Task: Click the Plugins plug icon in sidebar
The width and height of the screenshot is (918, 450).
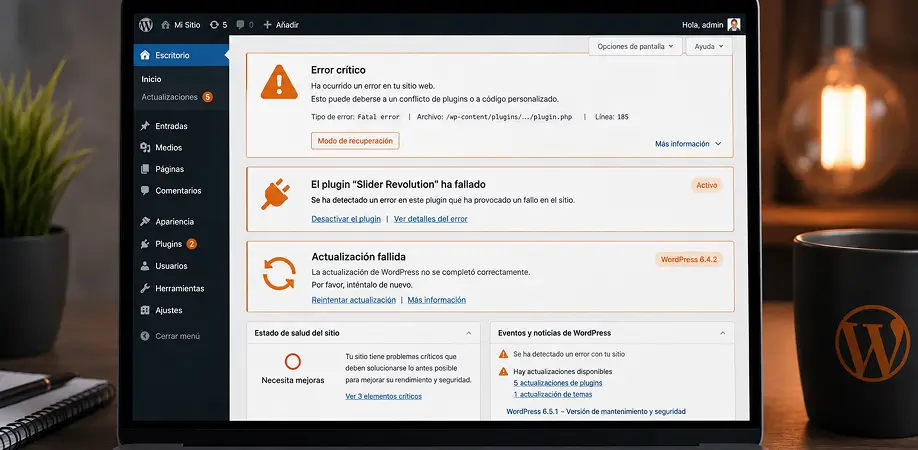Action: click(145, 244)
